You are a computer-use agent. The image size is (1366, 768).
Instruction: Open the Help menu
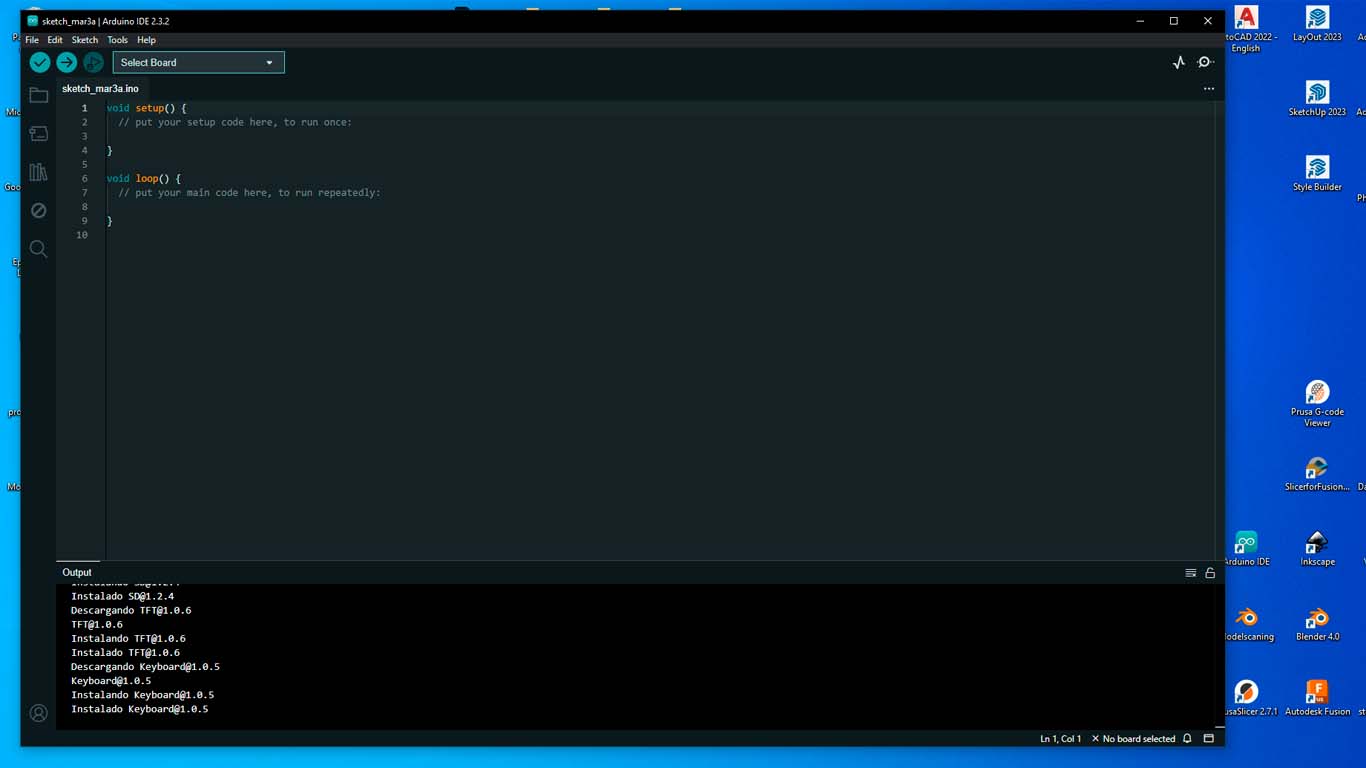pyautogui.click(x=146, y=40)
